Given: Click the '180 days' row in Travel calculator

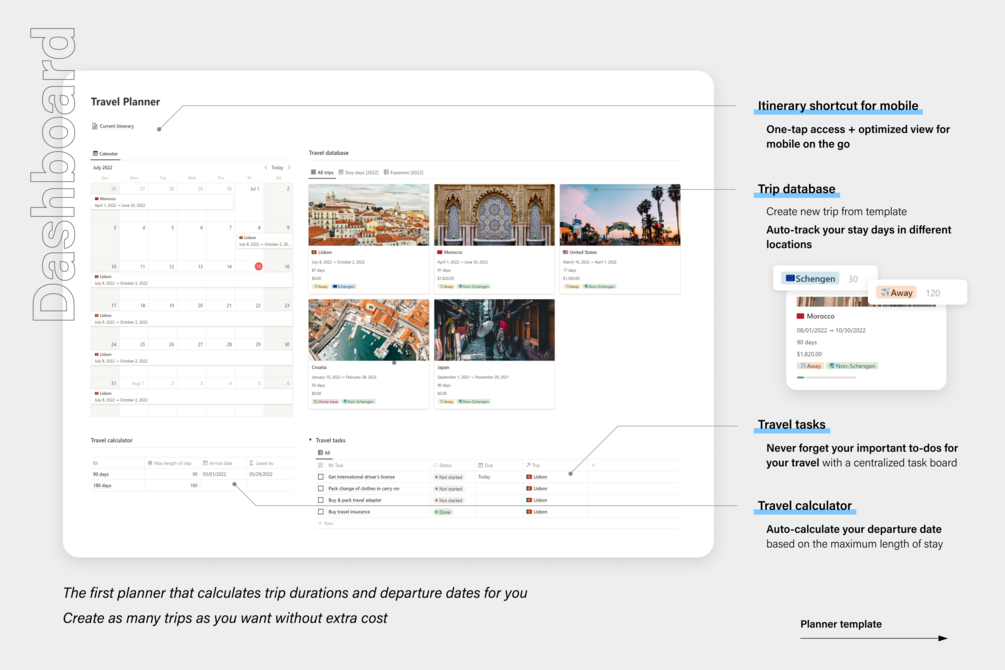Looking at the screenshot, I should (192, 486).
